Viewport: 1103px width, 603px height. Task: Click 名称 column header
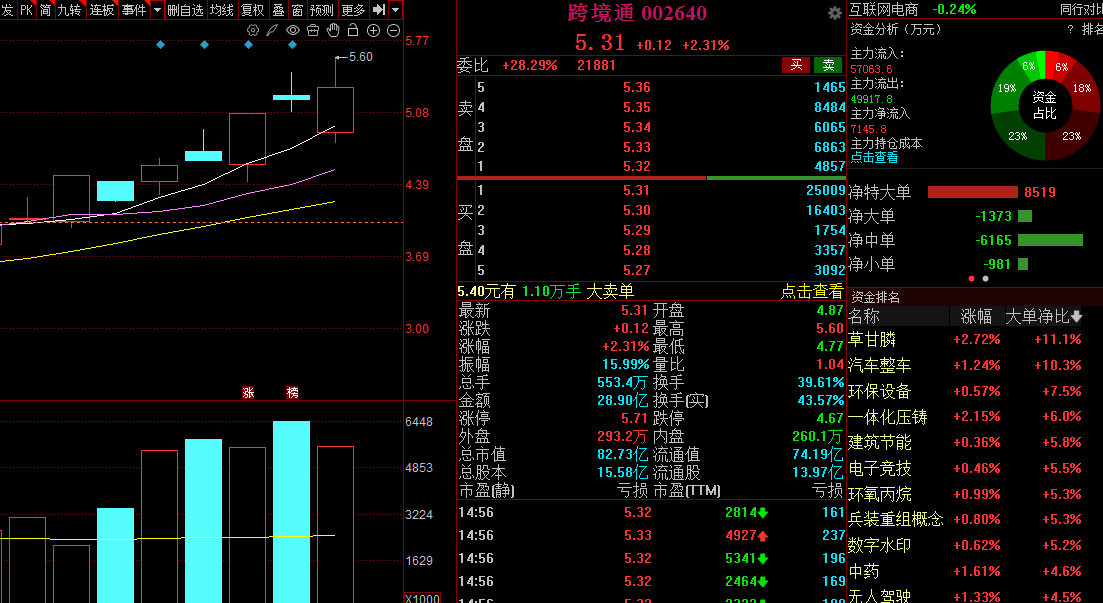tap(864, 317)
